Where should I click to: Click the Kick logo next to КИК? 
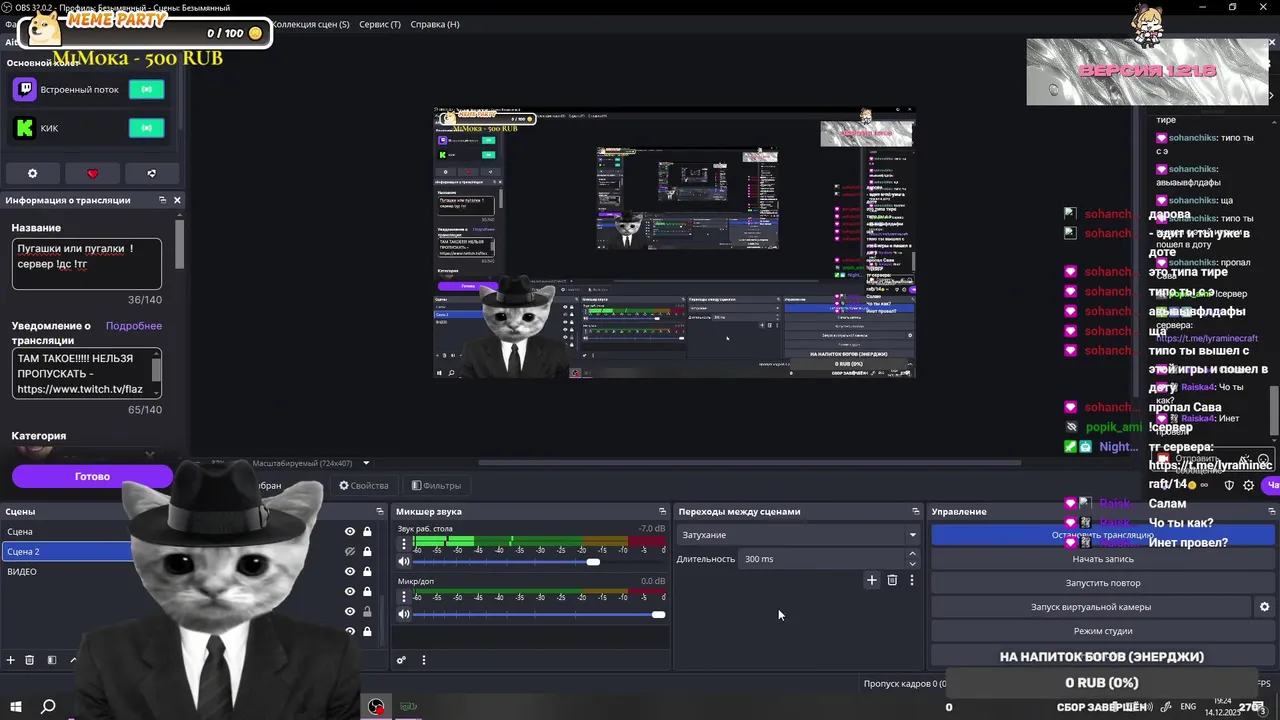click(x=25, y=128)
